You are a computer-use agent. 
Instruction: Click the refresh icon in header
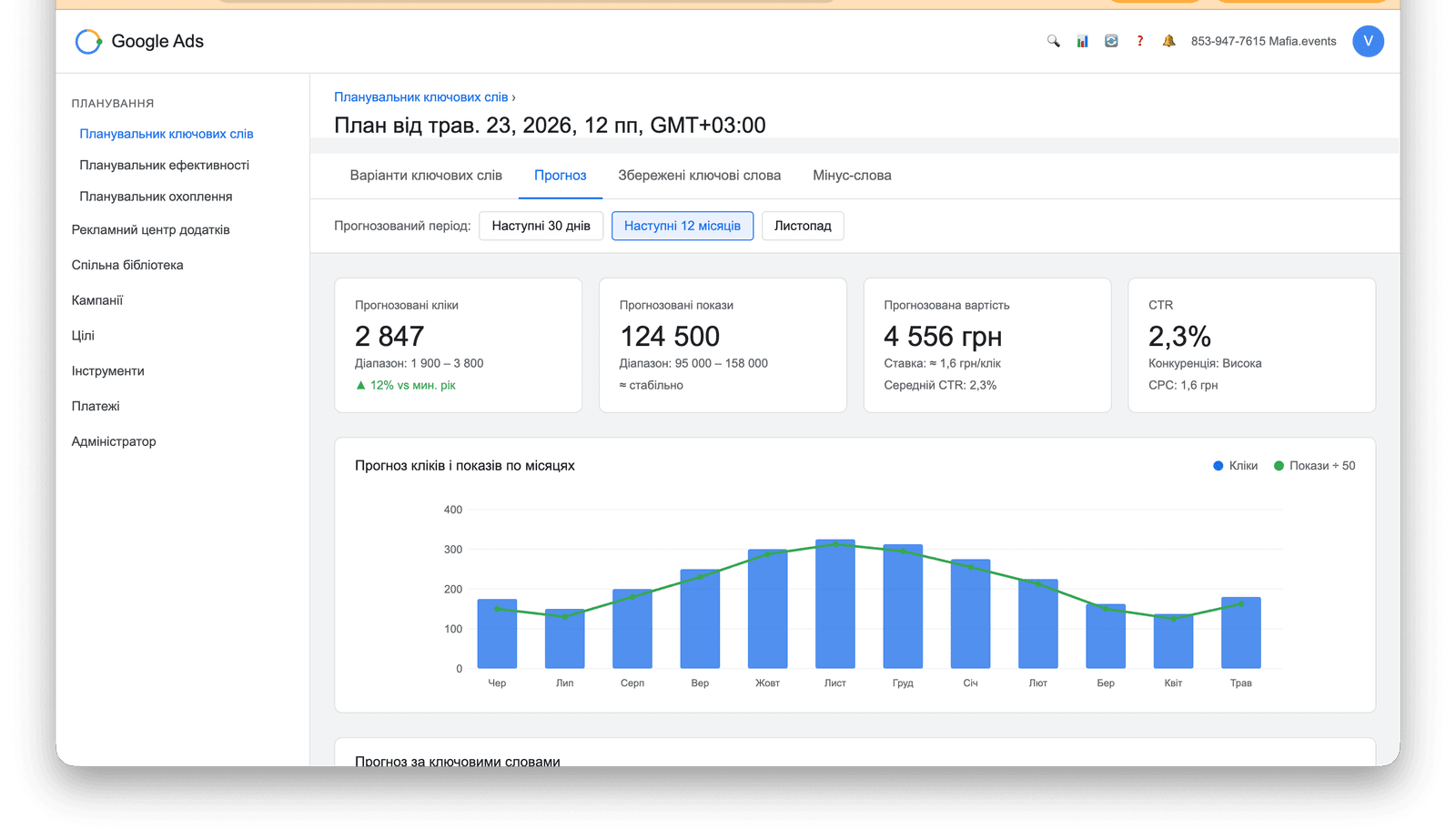tap(1111, 41)
